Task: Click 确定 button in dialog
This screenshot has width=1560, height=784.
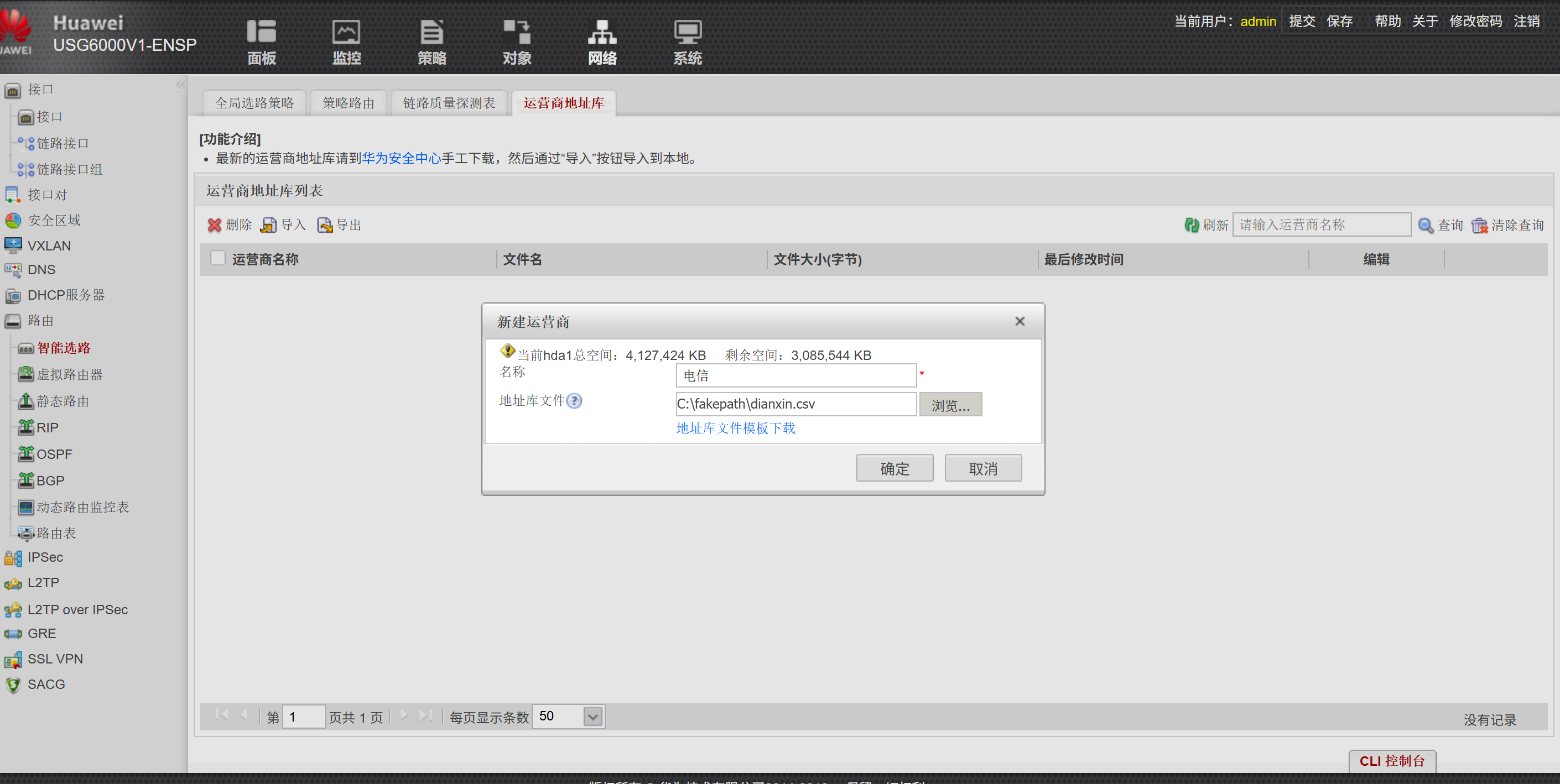Action: point(894,469)
